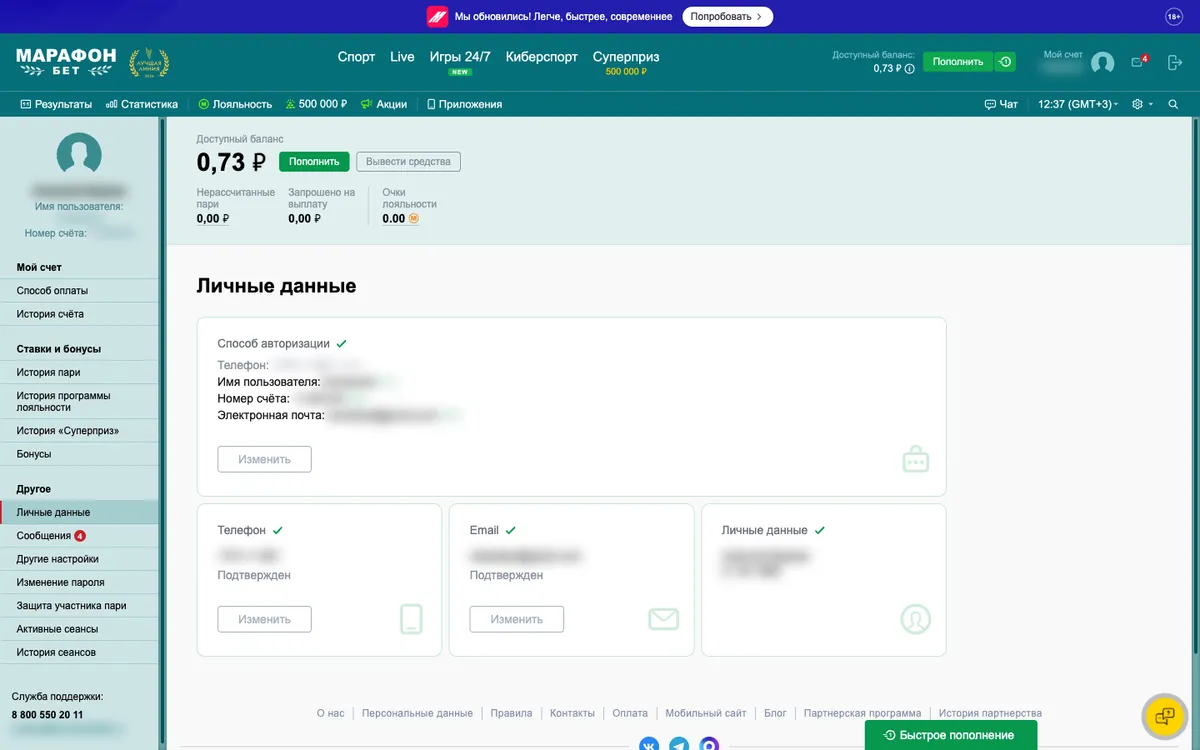
Task: Click the red logo in top banner
Action: tap(437, 16)
